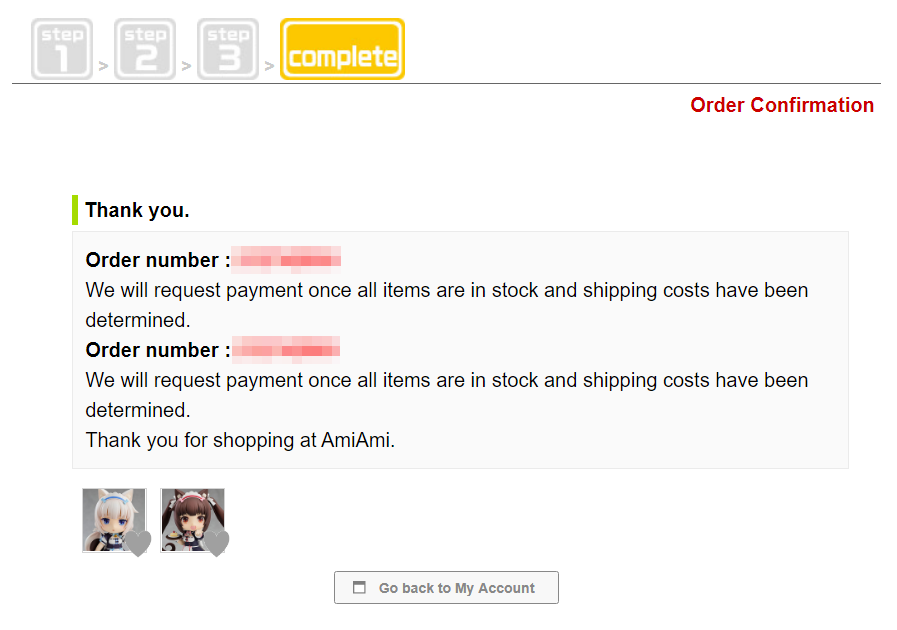
Task: Select the first blurred order number
Action: [286, 260]
